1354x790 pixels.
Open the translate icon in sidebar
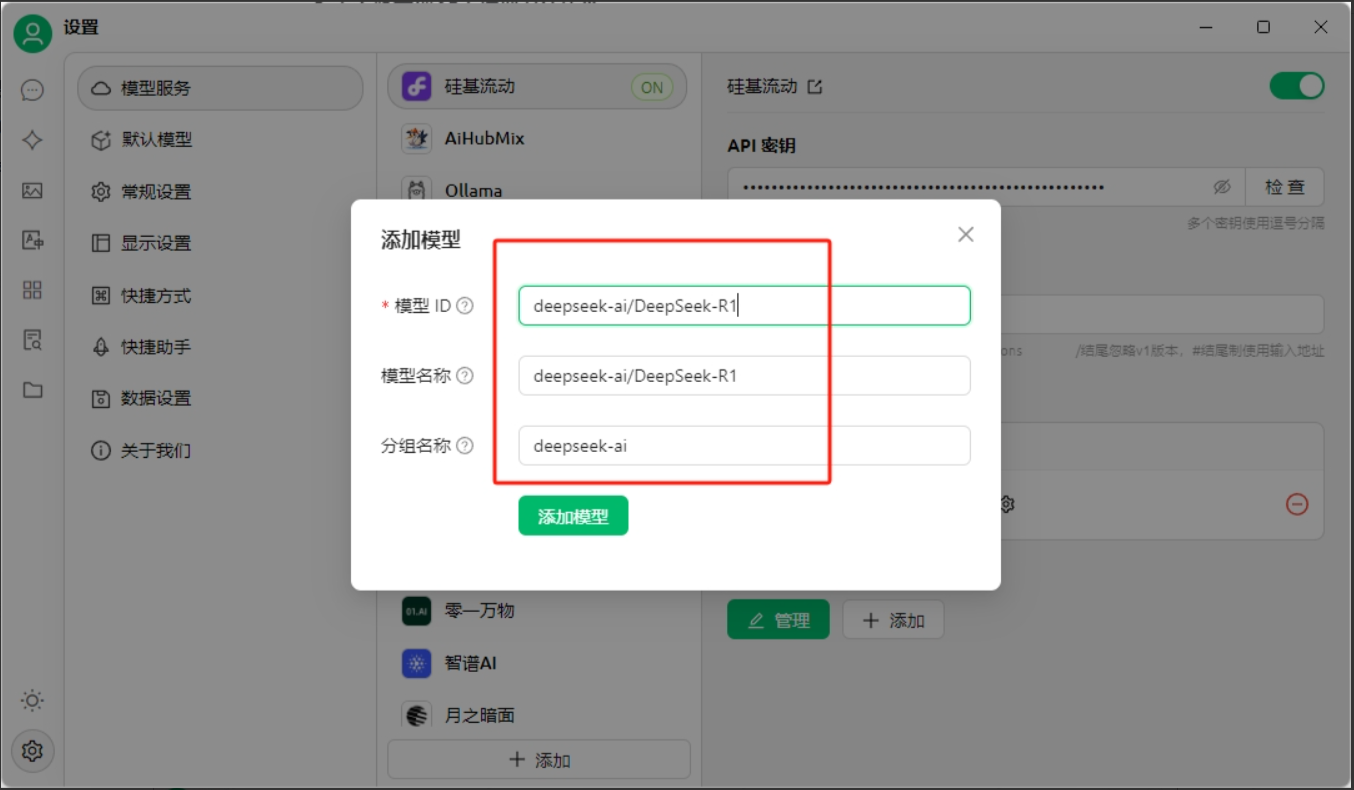(x=33, y=240)
